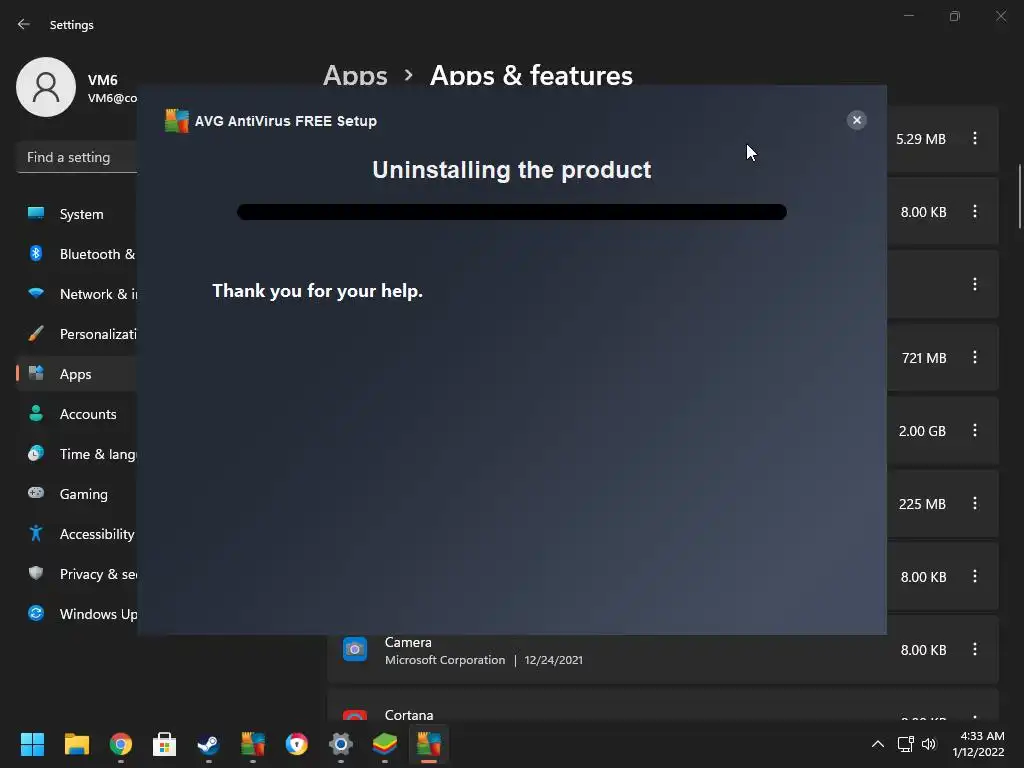Open Google Chrome from taskbar
The width and height of the screenshot is (1024, 768).
pyautogui.click(x=121, y=744)
